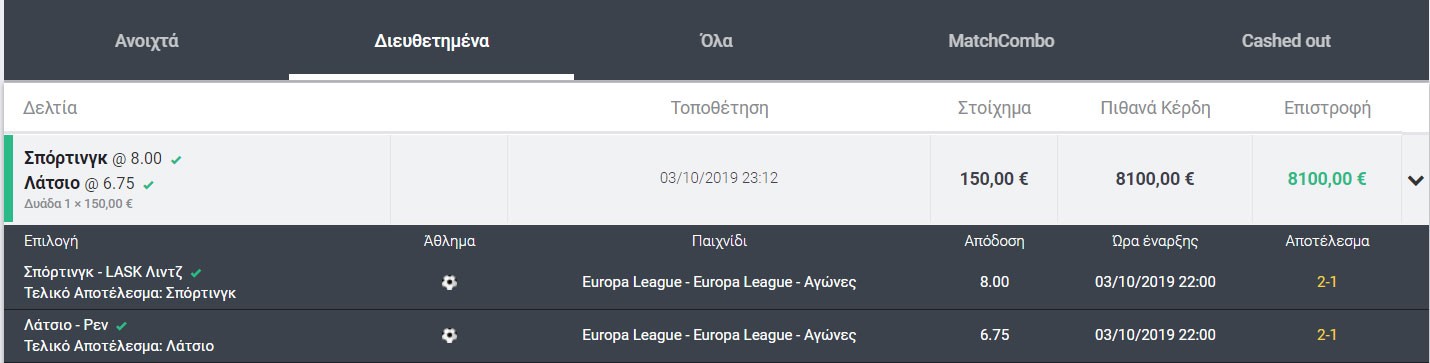Click the Επιστροφή column header
This screenshot has width=1430, height=363.
coord(1327,107)
